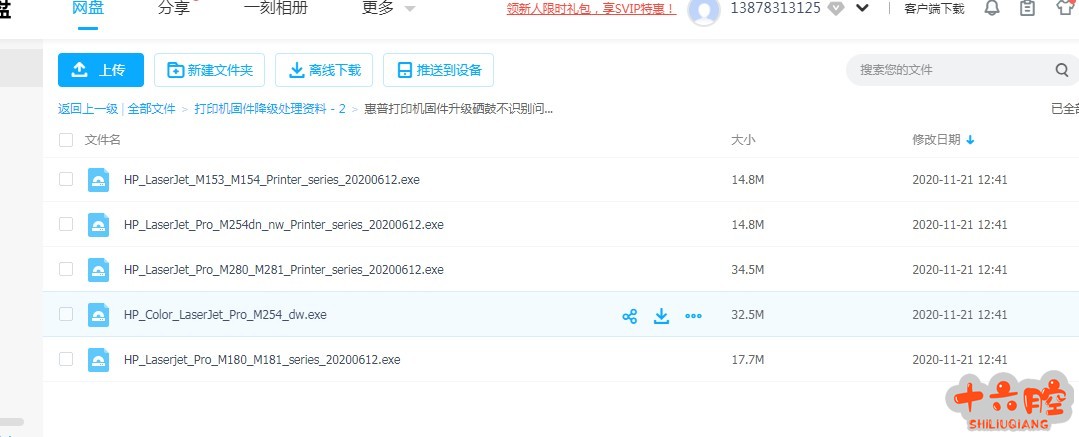This screenshot has height=437, width=1079.
Task: Click the 大小 column header
Action: 743,140
